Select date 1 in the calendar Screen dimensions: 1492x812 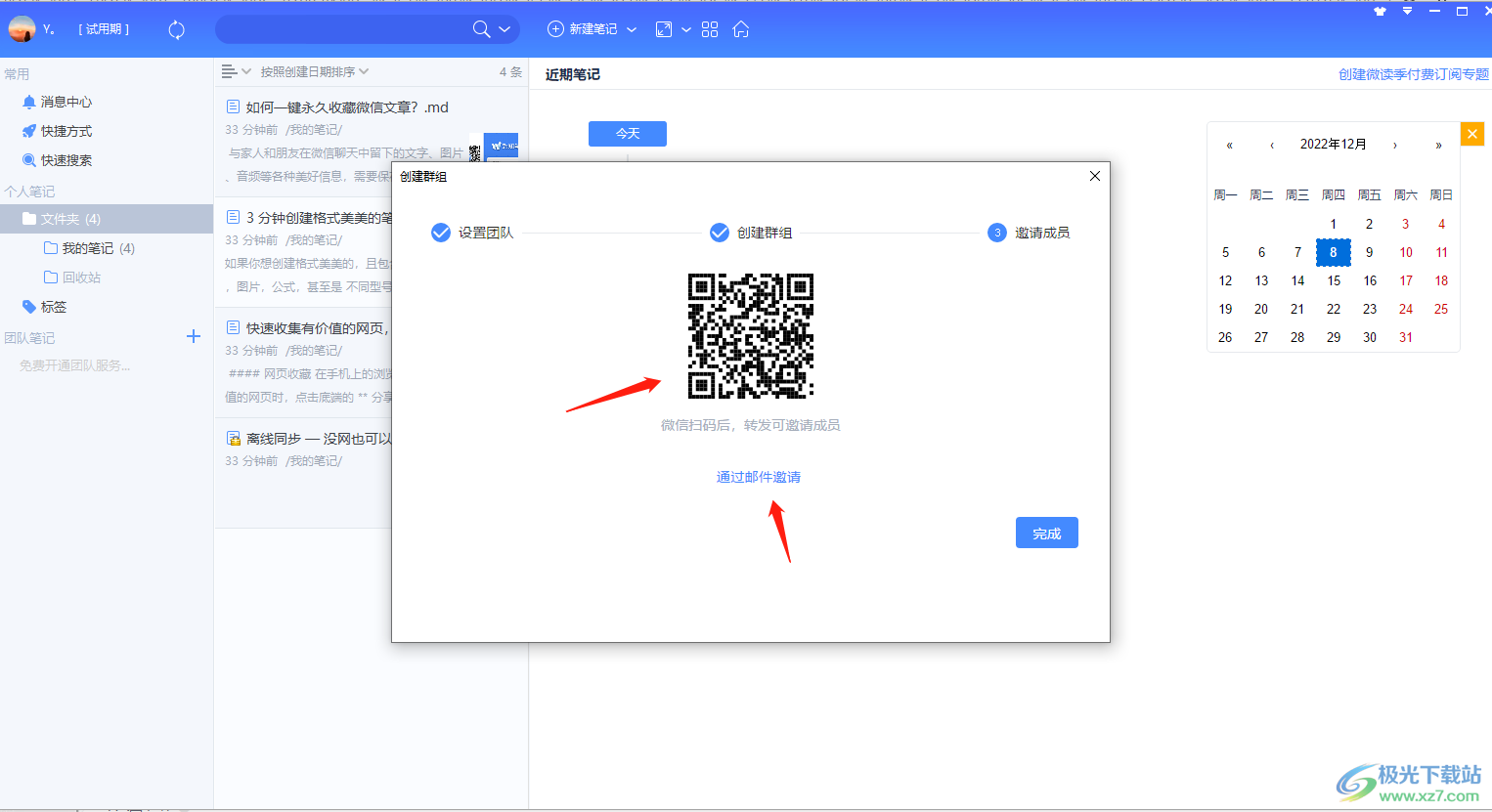(x=1333, y=224)
